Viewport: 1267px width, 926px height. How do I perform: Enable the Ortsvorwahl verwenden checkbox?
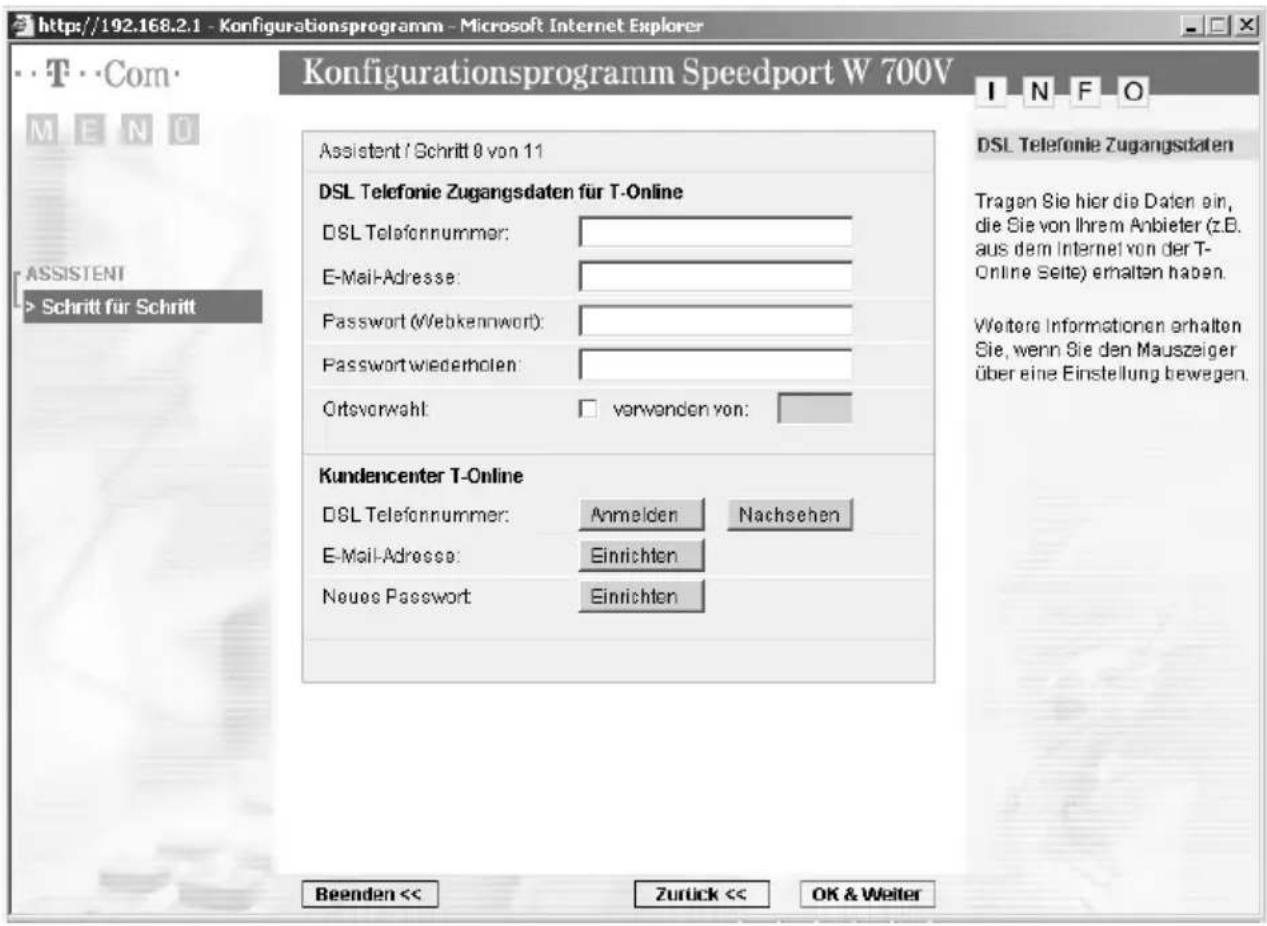[x=588, y=411]
